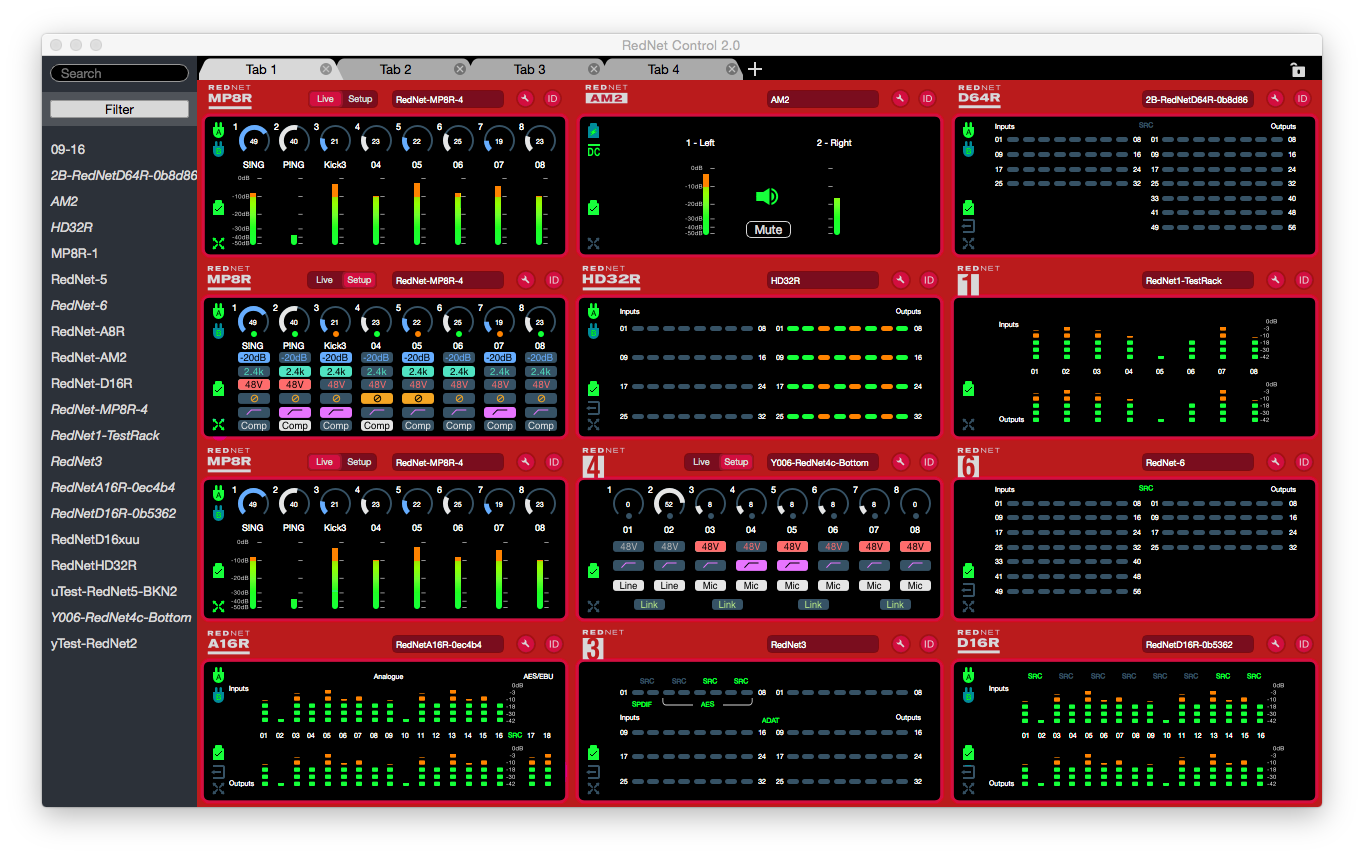Viewport: 1364px width, 857px height.
Task: Open wrench settings for Y006-RedNet4c-Bottom
Action: [x=900, y=462]
